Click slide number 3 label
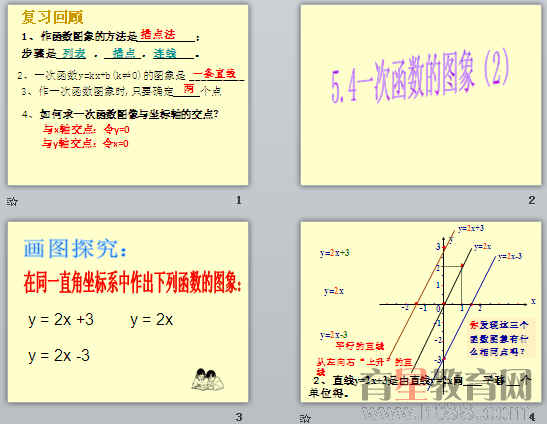 click(x=239, y=417)
